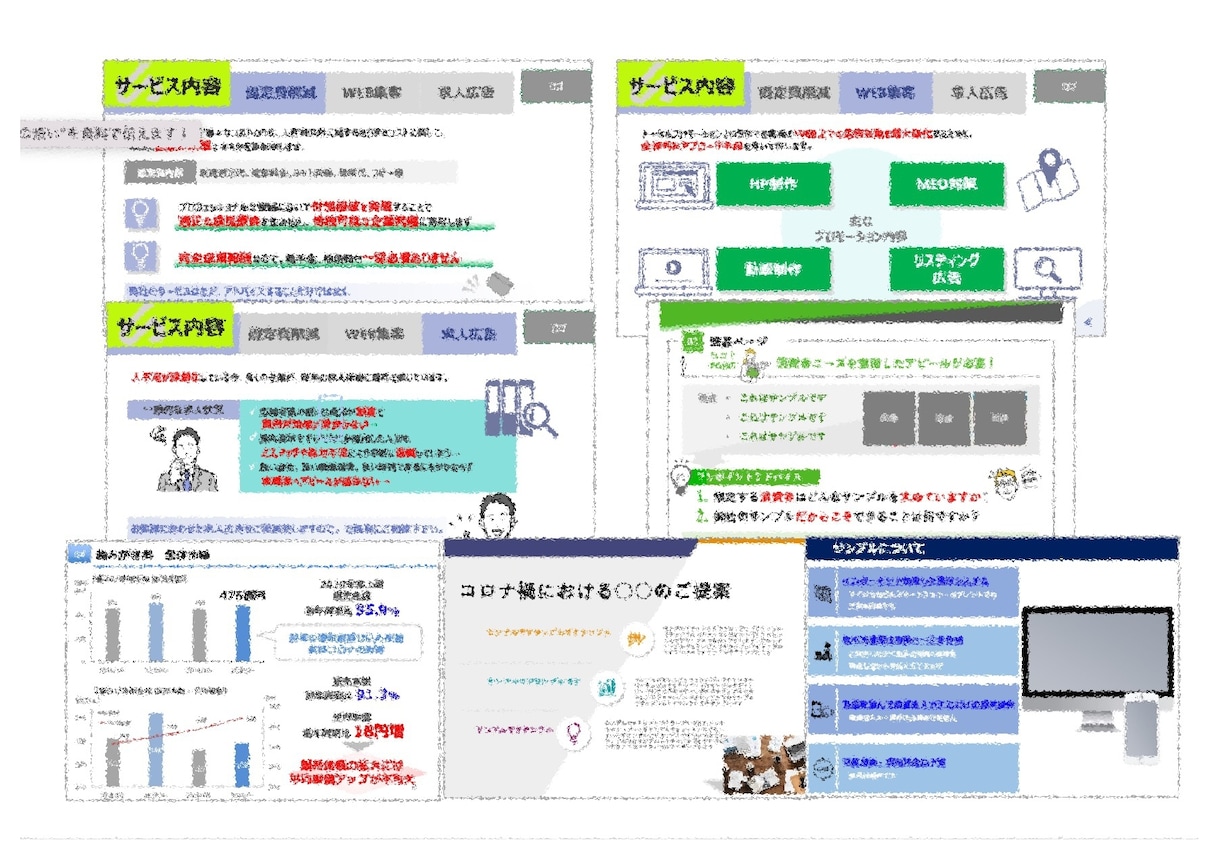The image size is (1220, 863).
Task: Click the purple lightbulb icon on corona slide
Action: (575, 732)
